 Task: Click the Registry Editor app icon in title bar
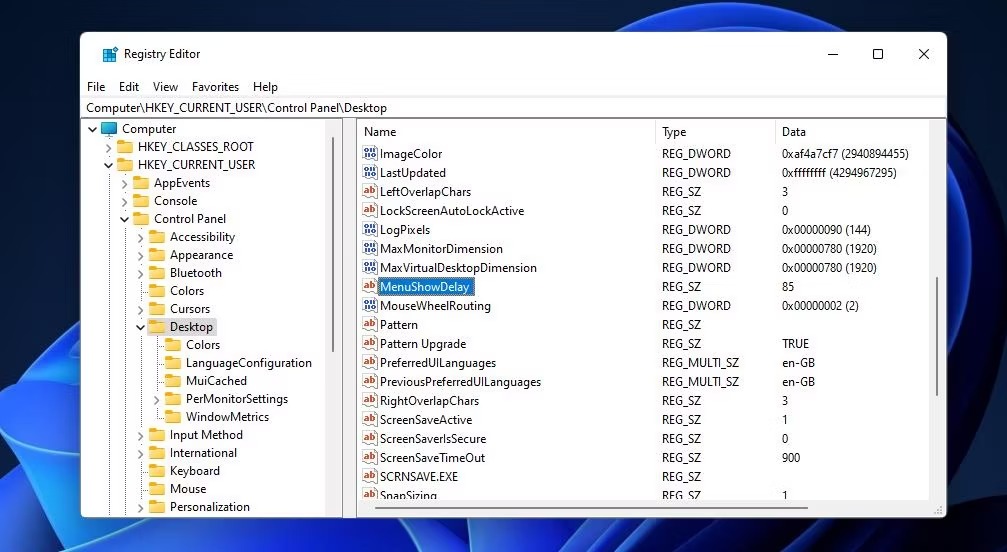(x=110, y=55)
